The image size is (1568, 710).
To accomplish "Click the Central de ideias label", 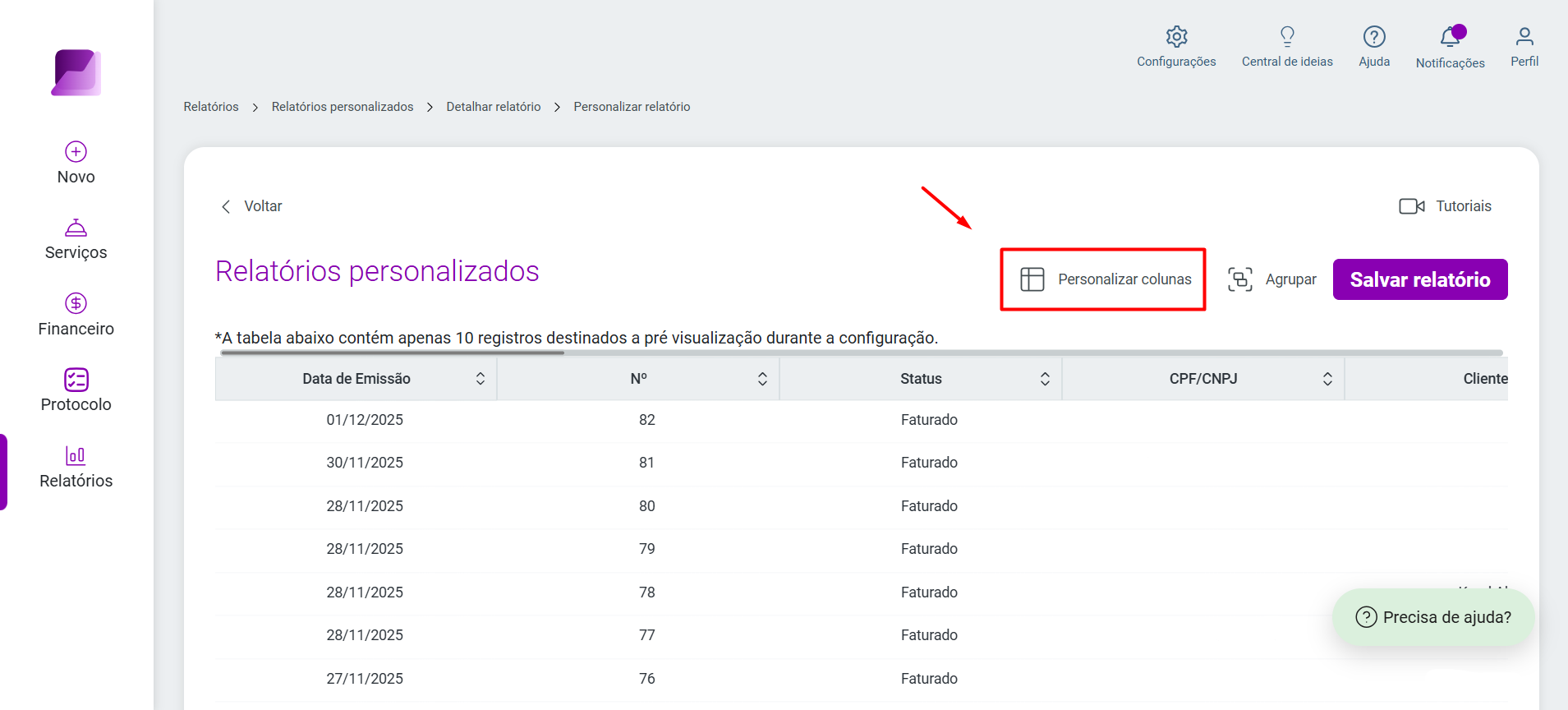I will tap(1287, 62).
